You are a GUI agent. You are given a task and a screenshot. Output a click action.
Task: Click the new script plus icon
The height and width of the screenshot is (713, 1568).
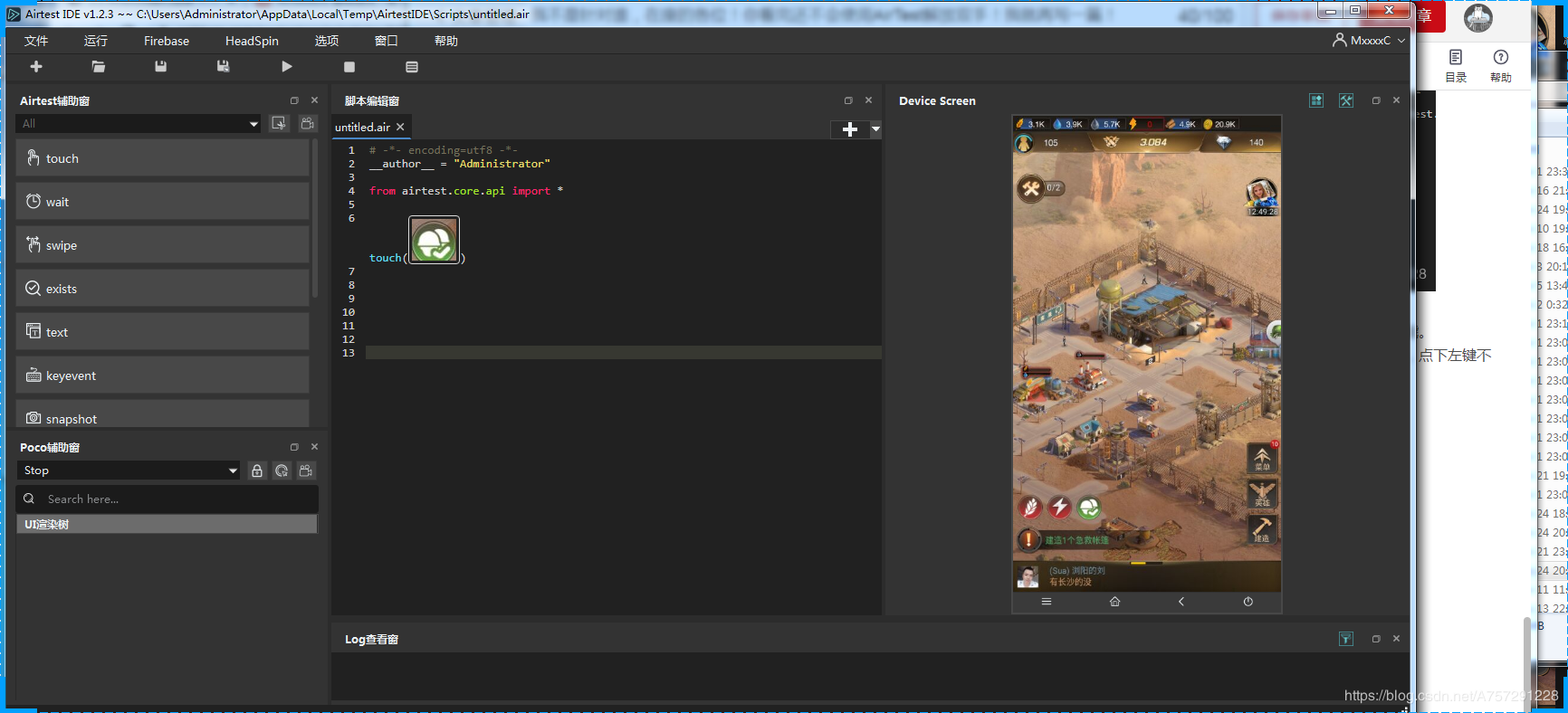pos(36,67)
